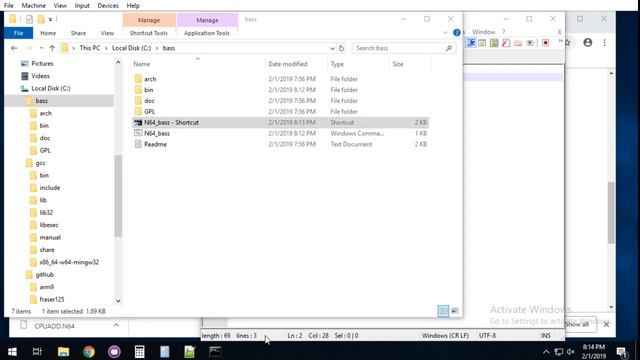This screenshot has width=640, height=360.
Task: Refresh the bass folder view
Action: click(342, 48)
